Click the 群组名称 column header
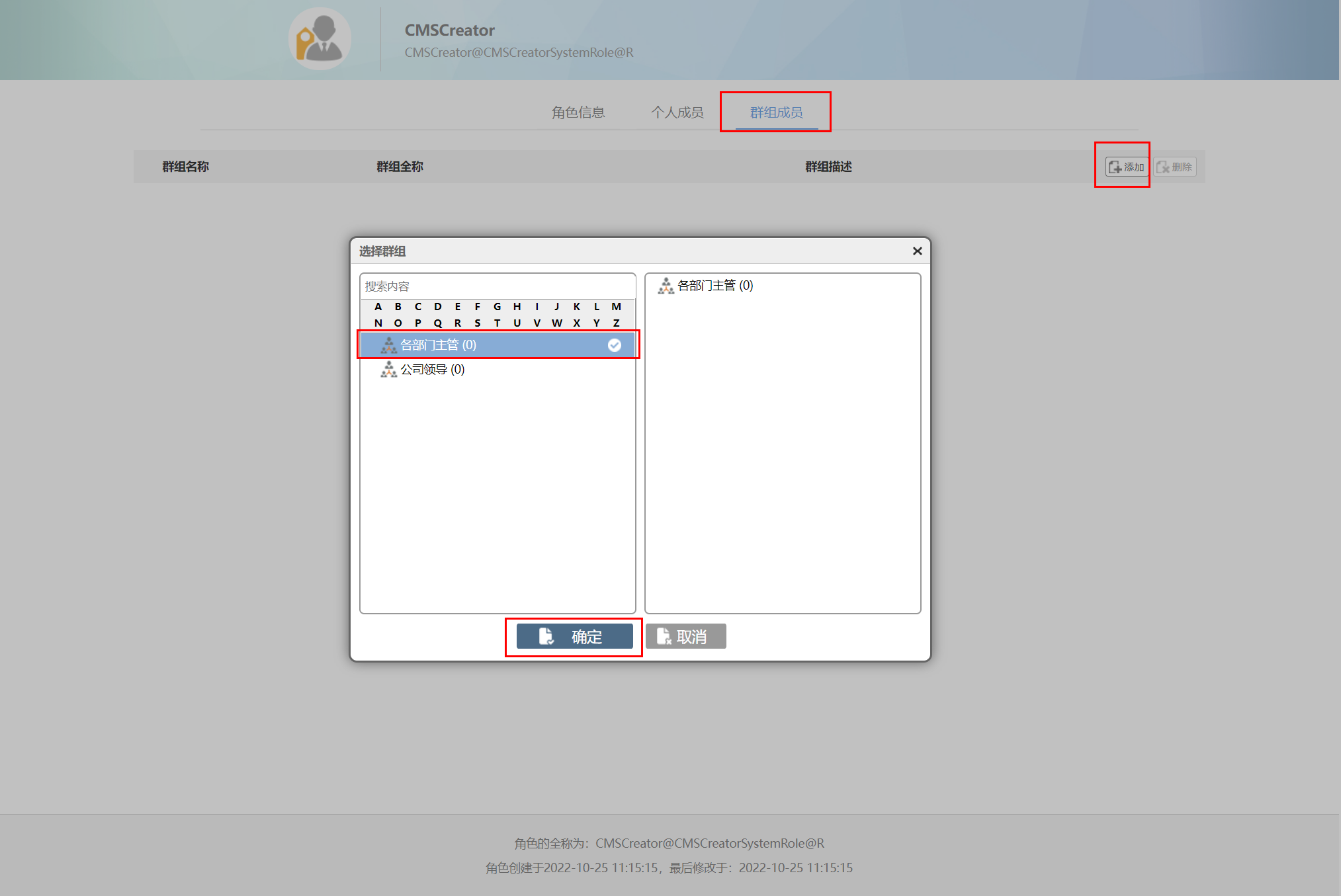The height and width of the screenshot is (896, 1341). tap(185, 167)
